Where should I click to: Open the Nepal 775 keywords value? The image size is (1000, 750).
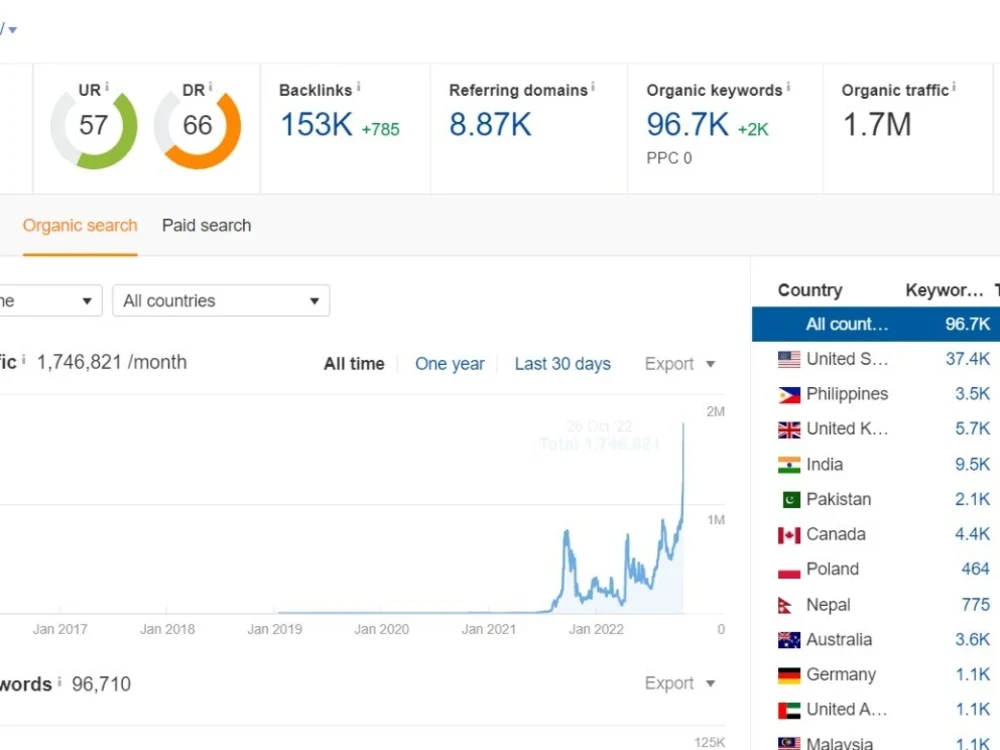pos(976,605)
